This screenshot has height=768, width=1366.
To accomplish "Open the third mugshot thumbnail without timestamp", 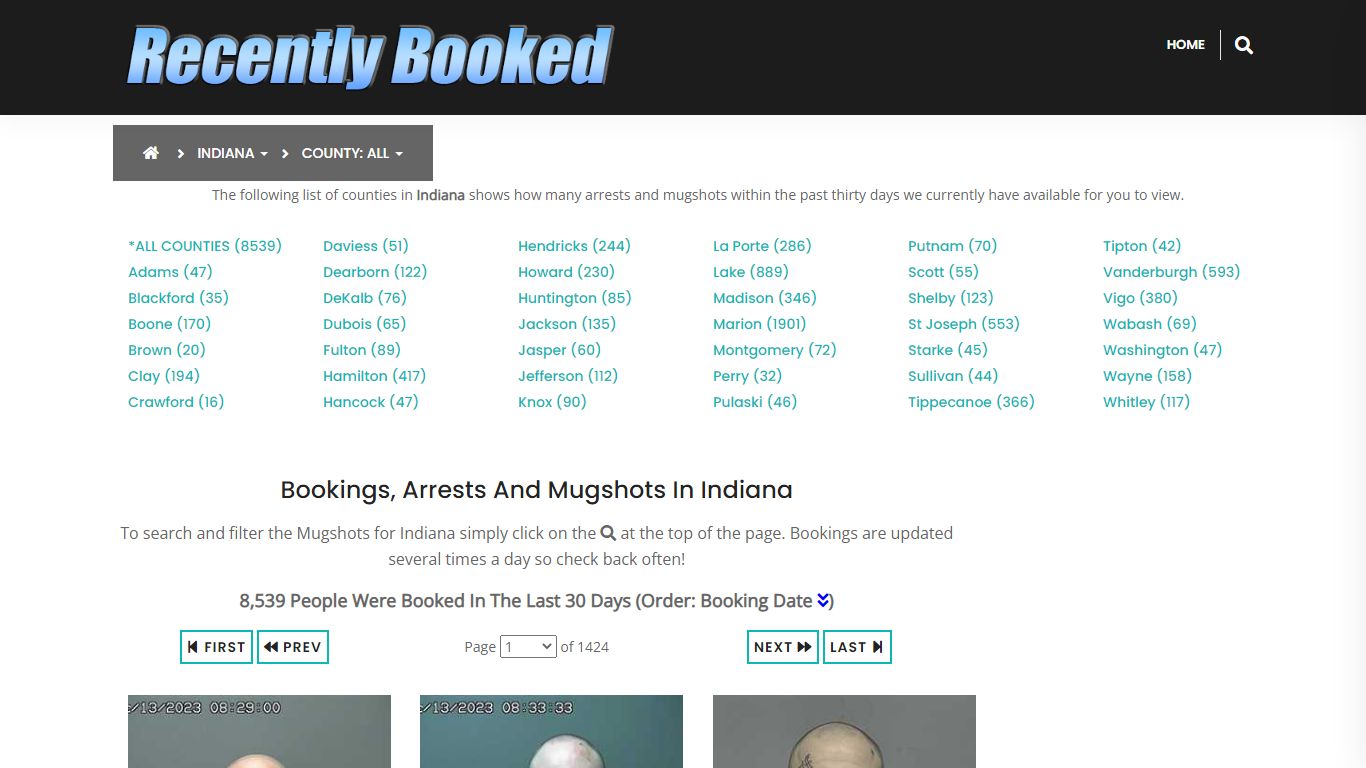I will click(x=844, y=731).
